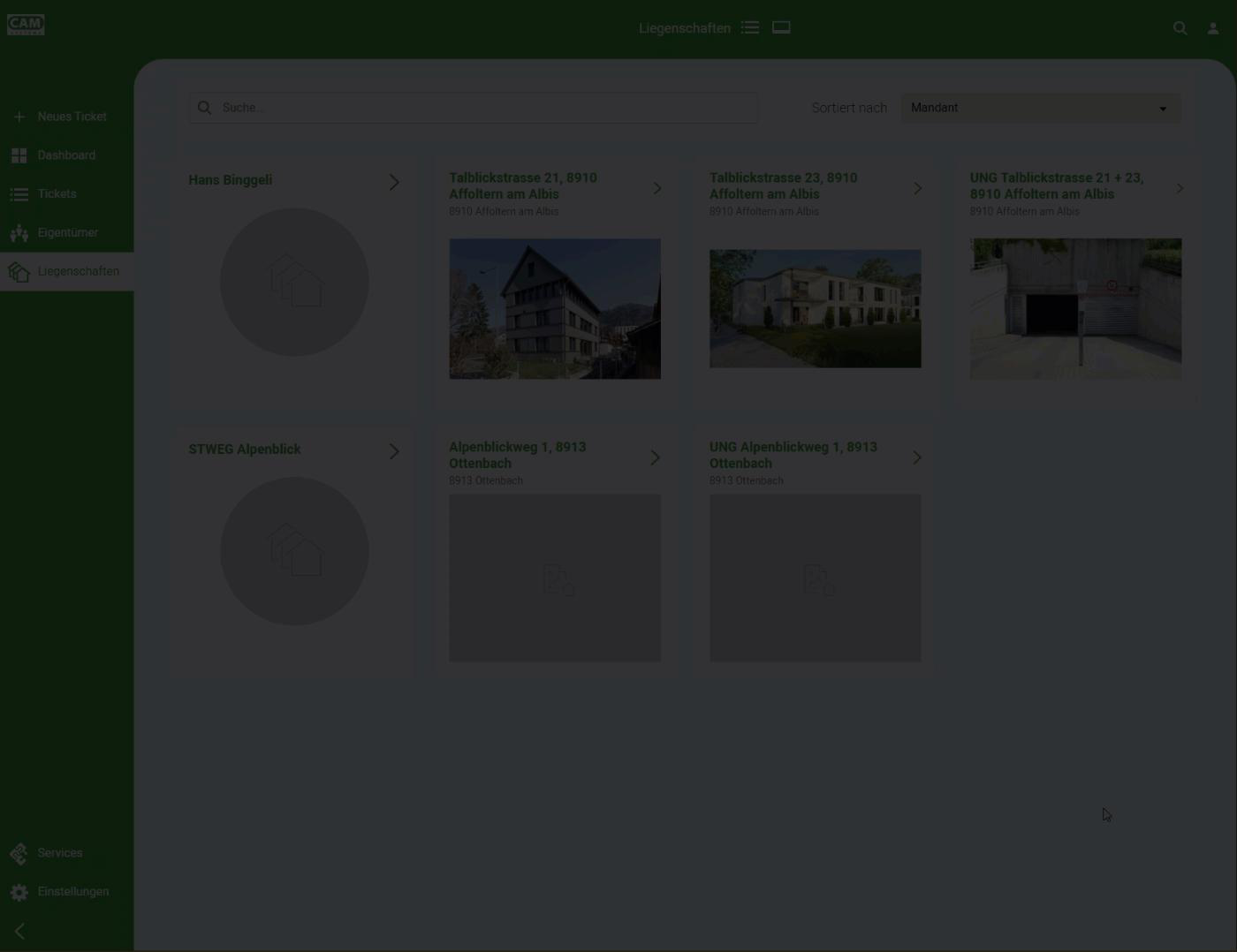Click 8913 Ottenbach under Alpenblickweg 1
The height and width of the screenshot is (952, 1237).
point(486,480)
